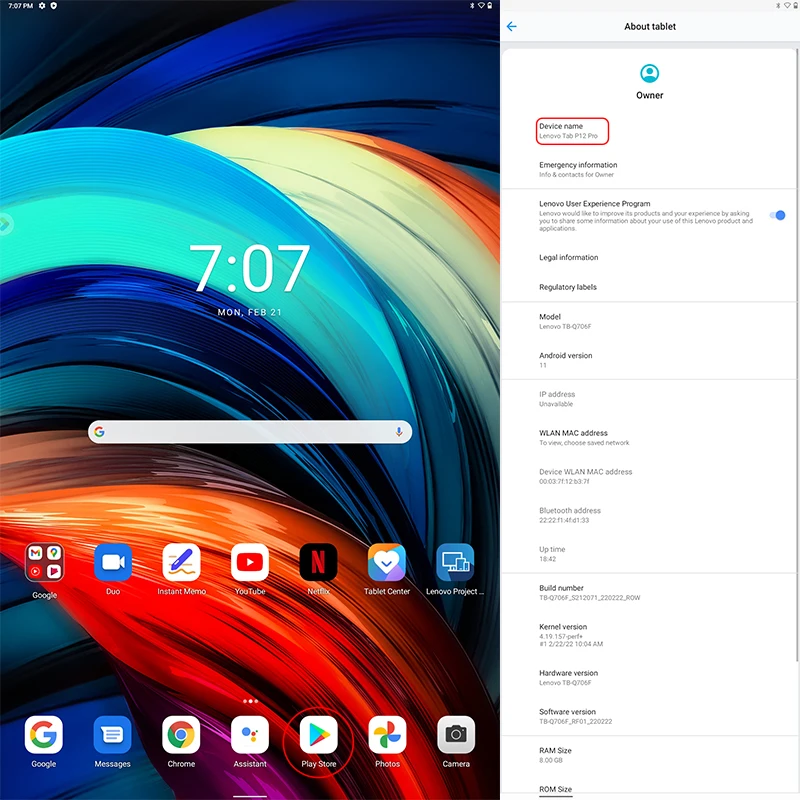Image resolution: width=800 pixels, height=800 pixels.
Task: Tap the Google logo in search bar
Action: 99,432
